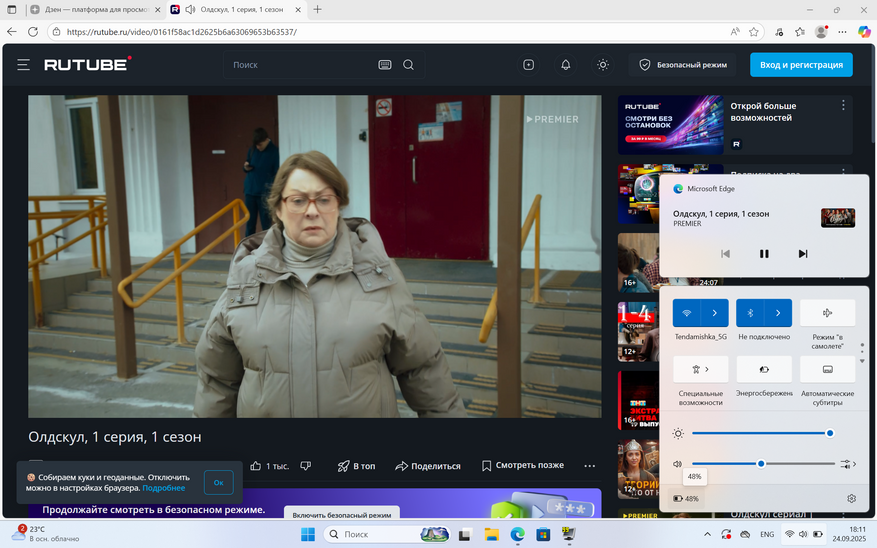
Task: Add this page to favorites
Action: click(x=753, y=32)
